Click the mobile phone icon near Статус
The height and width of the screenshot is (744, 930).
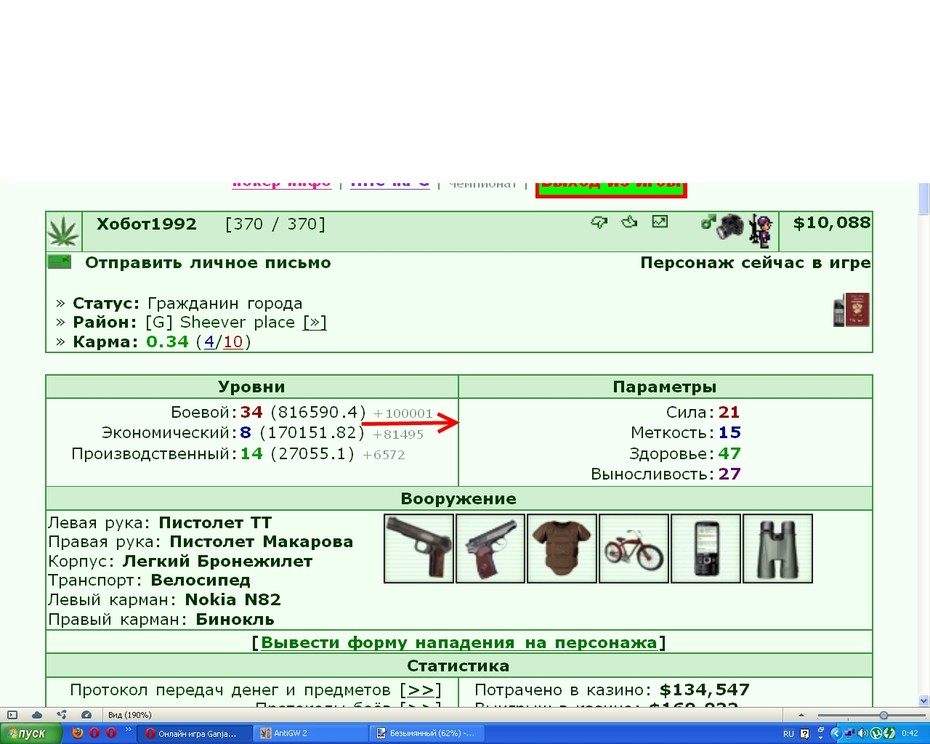tap(839, 311)
